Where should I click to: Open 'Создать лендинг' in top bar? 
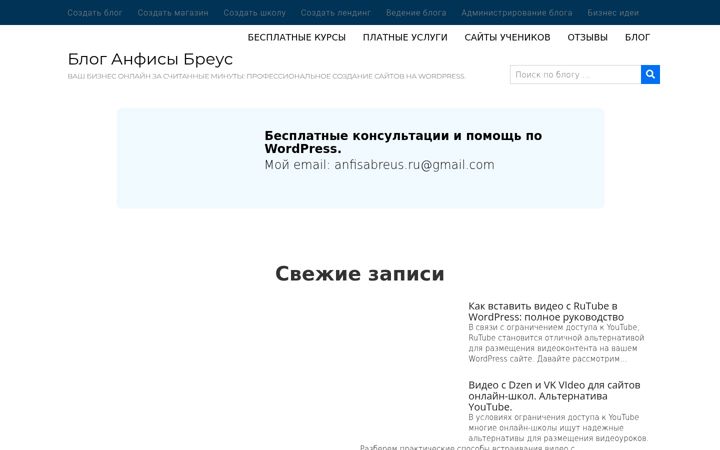[x=336, y=13]
